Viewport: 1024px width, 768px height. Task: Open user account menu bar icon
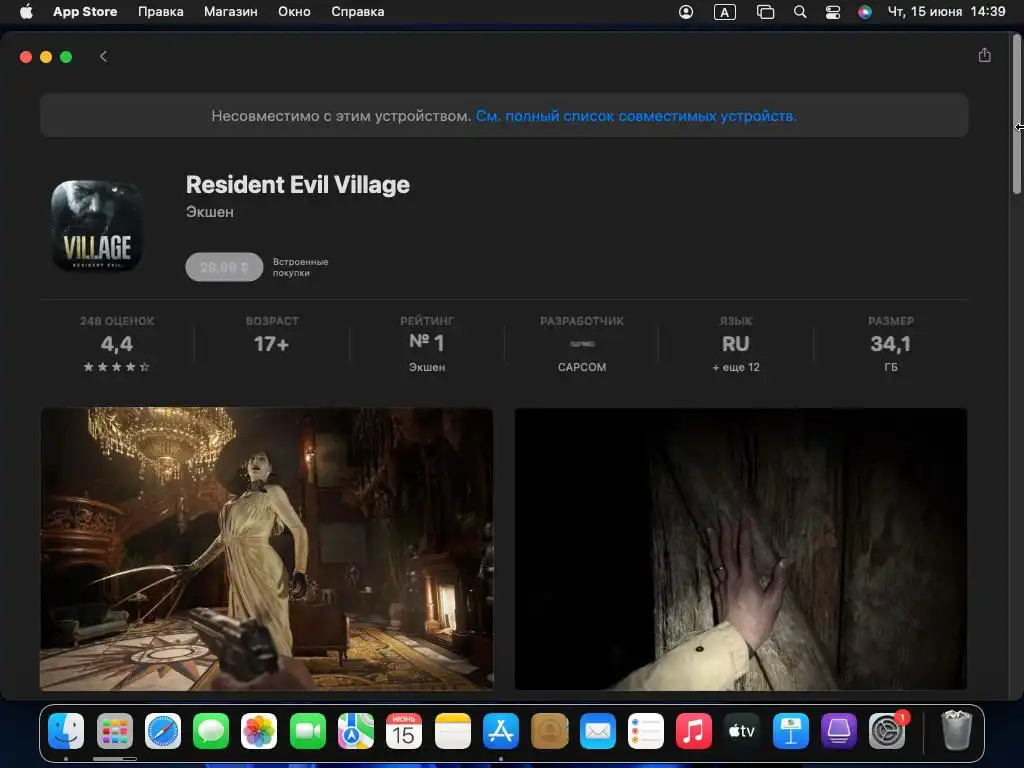click(x=686, y=12)
